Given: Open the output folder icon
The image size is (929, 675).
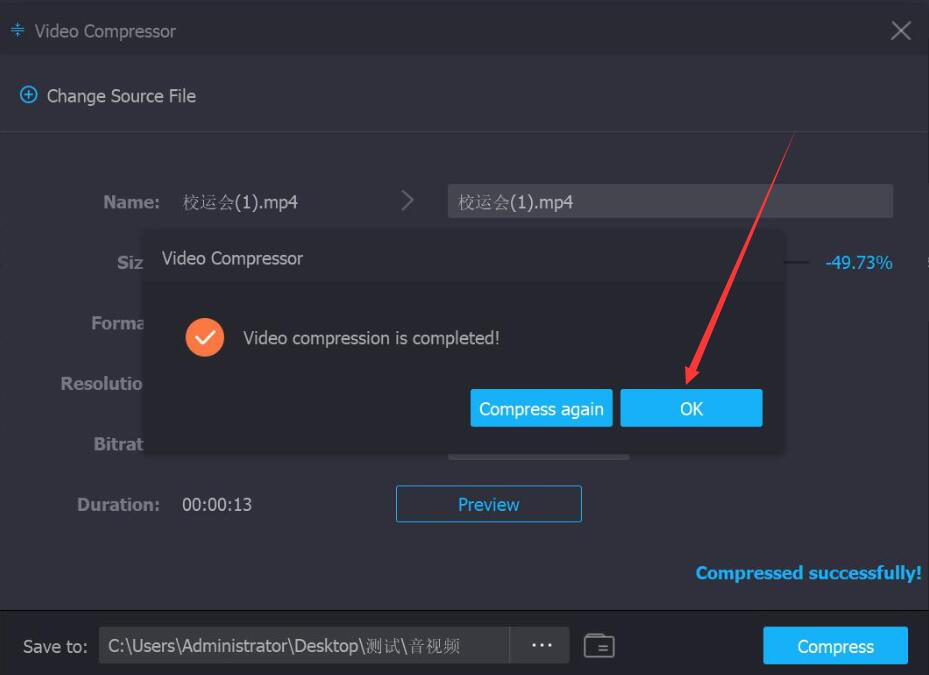Looking at the screenshot, I should (599, 645).
